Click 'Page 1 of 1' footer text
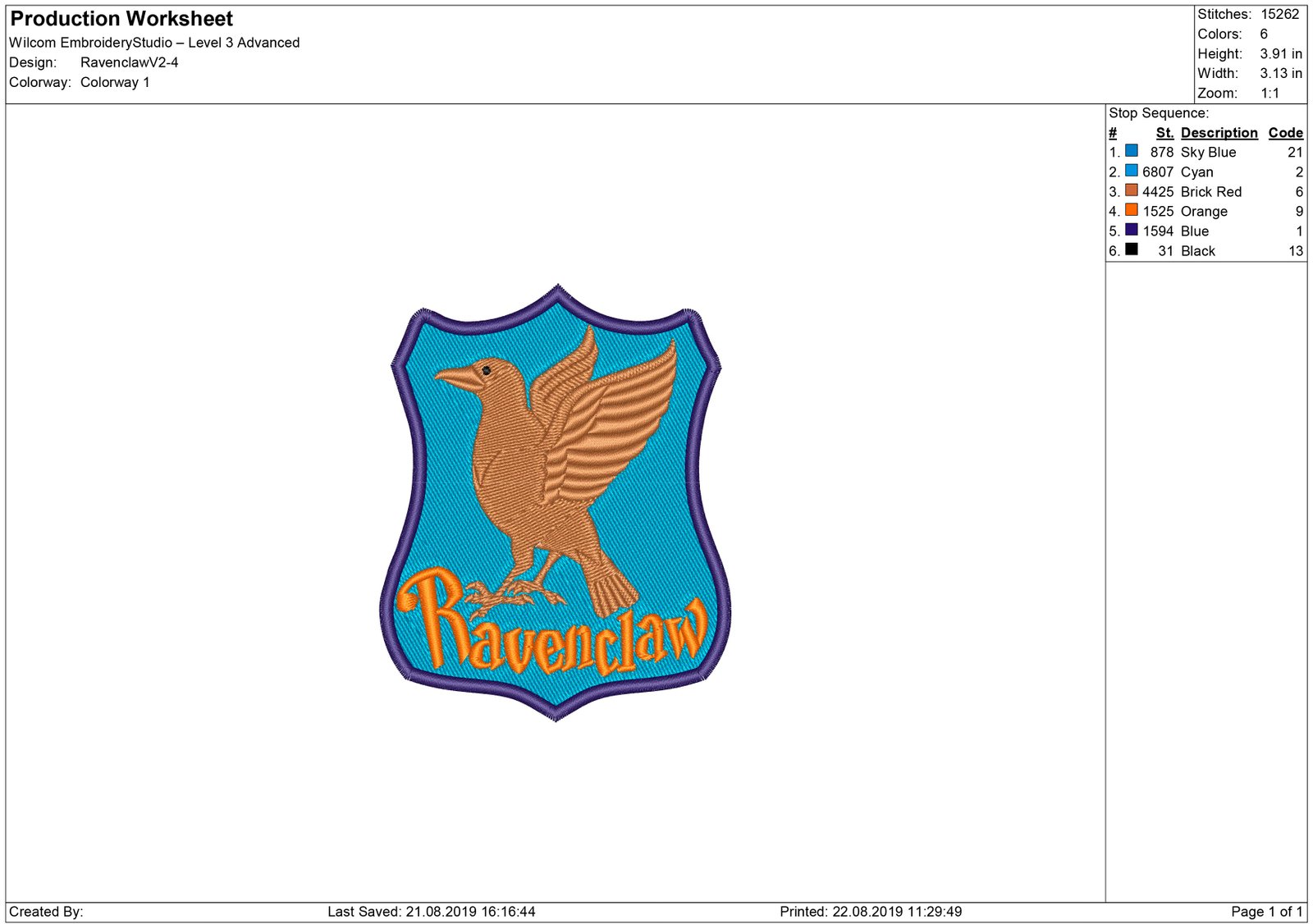Screen dimensions: 1313x924 pyautogui.click(x=1267, y=912)
